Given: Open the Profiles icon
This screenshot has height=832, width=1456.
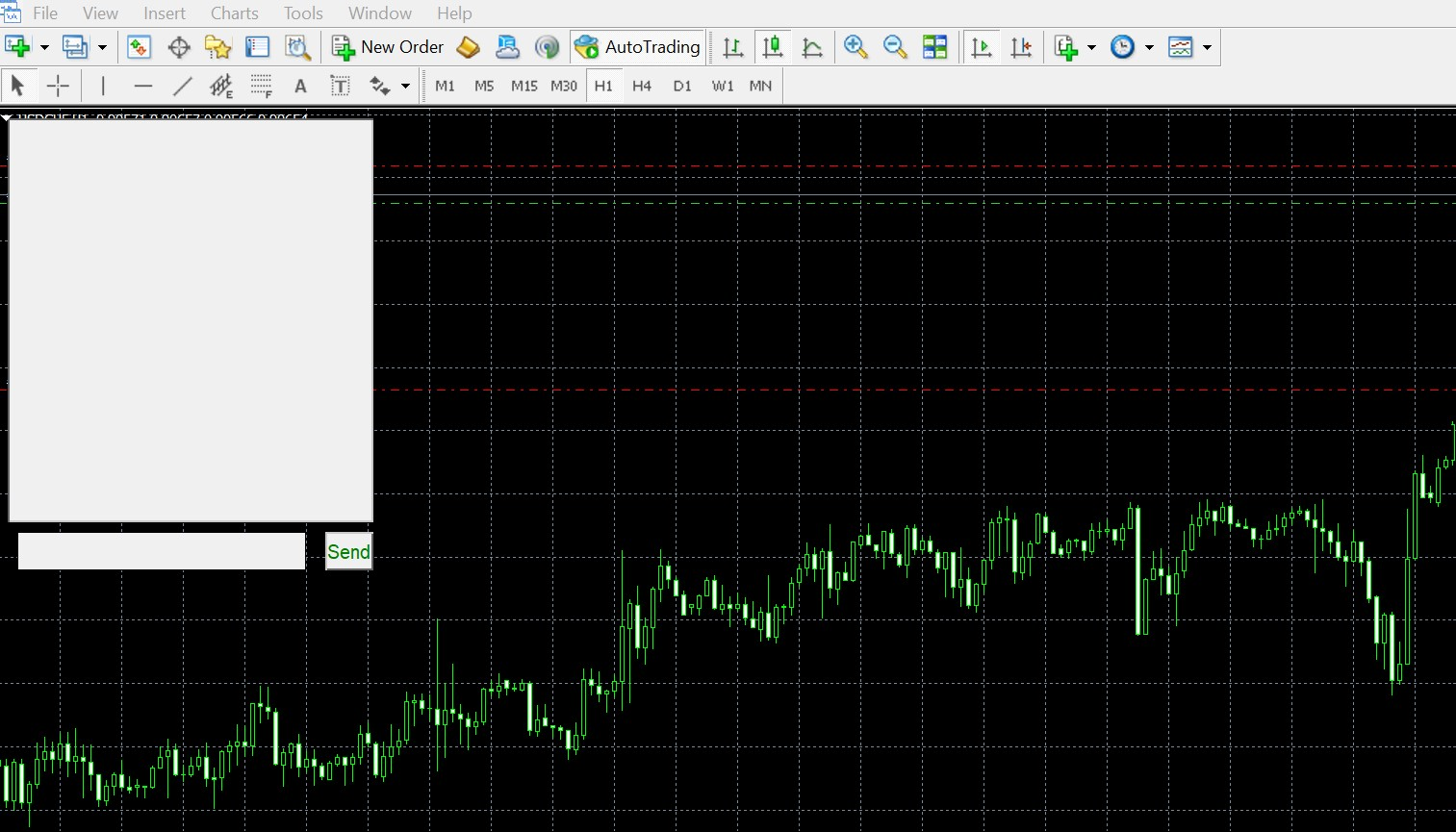Looking at the screenshot, I should point(75,47).
